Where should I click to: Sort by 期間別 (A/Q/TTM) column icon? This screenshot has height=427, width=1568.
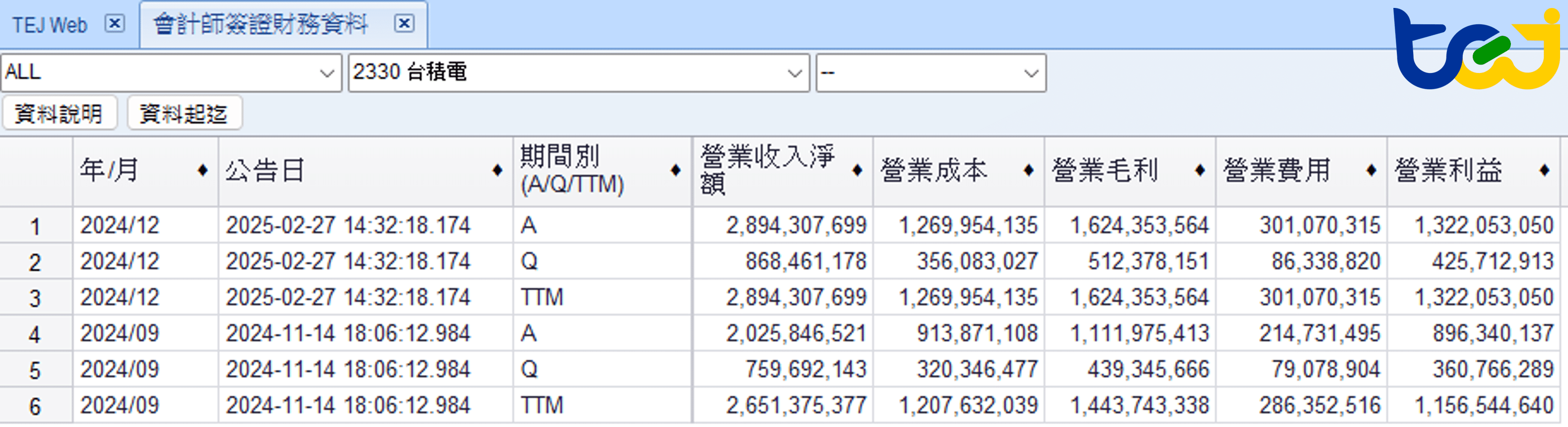click(675, 171)
